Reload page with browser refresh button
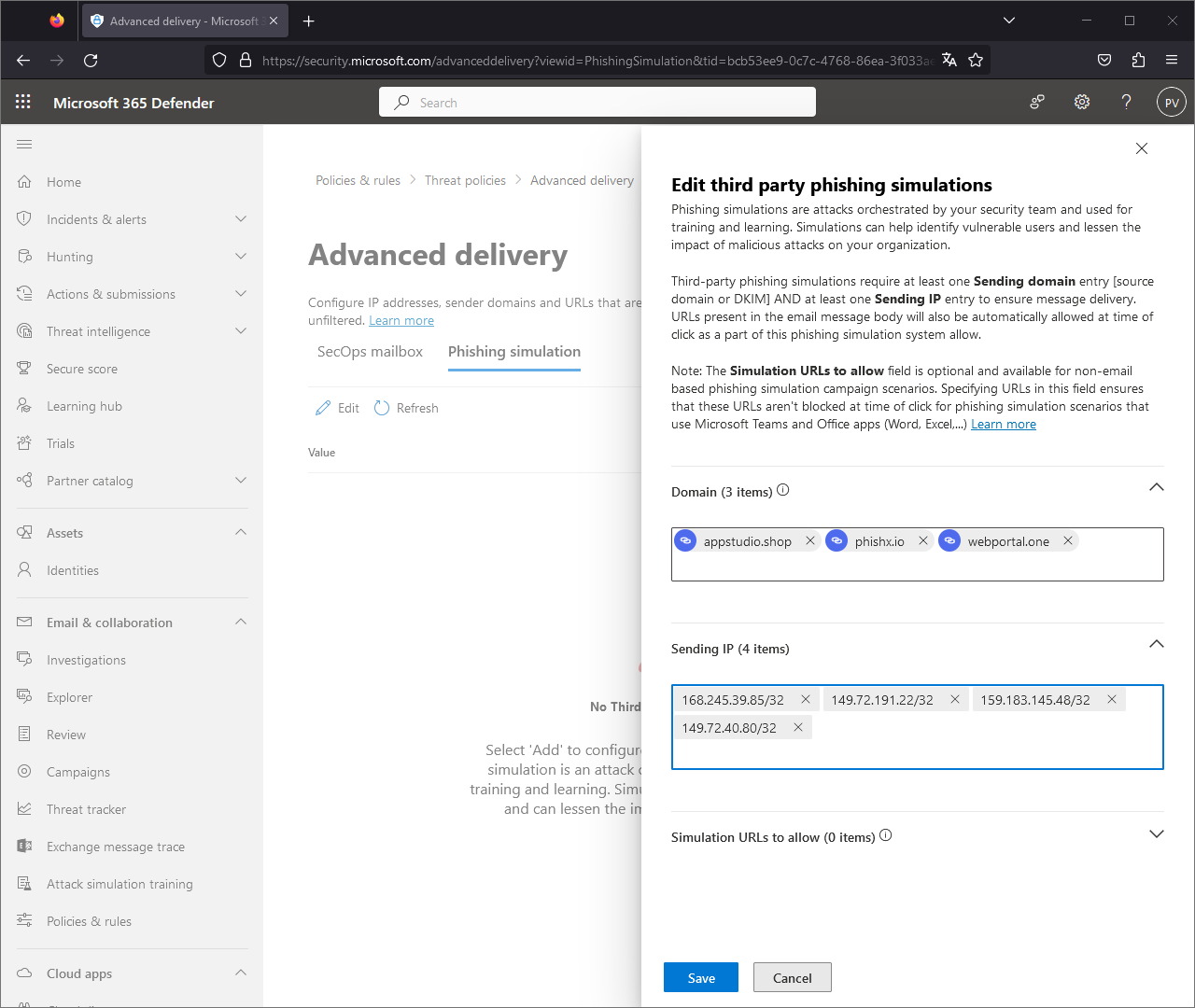This screenshot has height=1008, width=1195. click(x=91, y=60)
